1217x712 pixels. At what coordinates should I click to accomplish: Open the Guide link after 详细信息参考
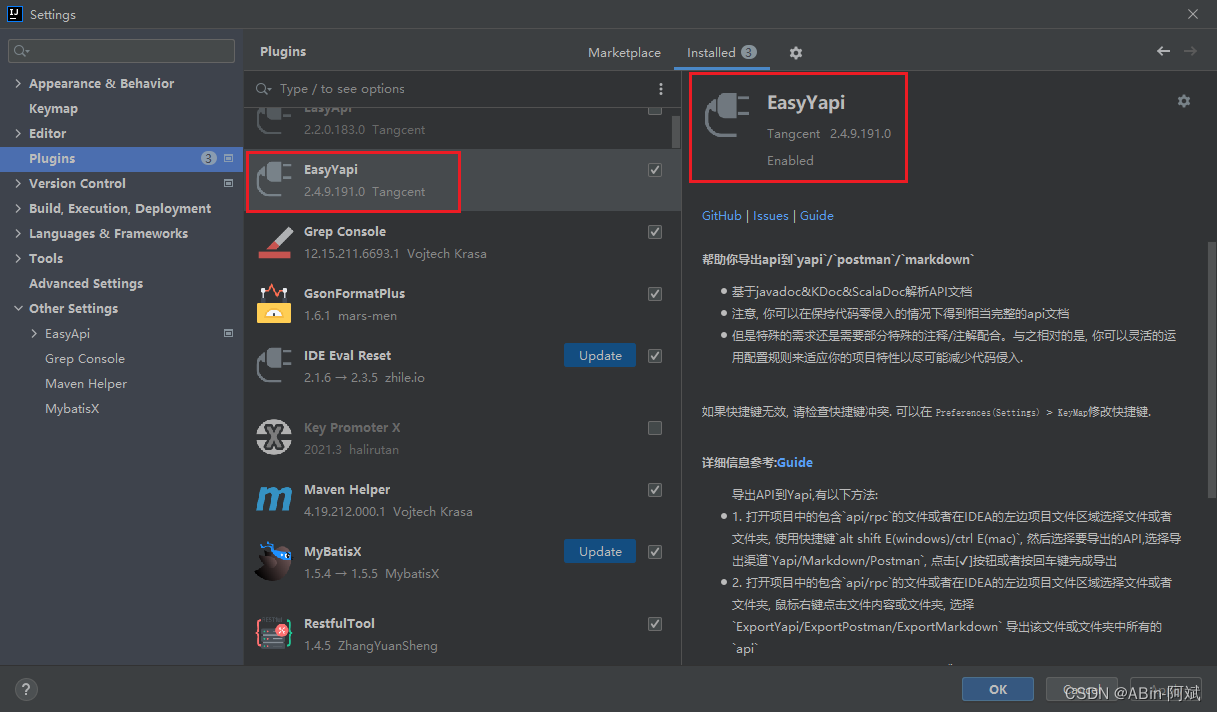point(795,462)
